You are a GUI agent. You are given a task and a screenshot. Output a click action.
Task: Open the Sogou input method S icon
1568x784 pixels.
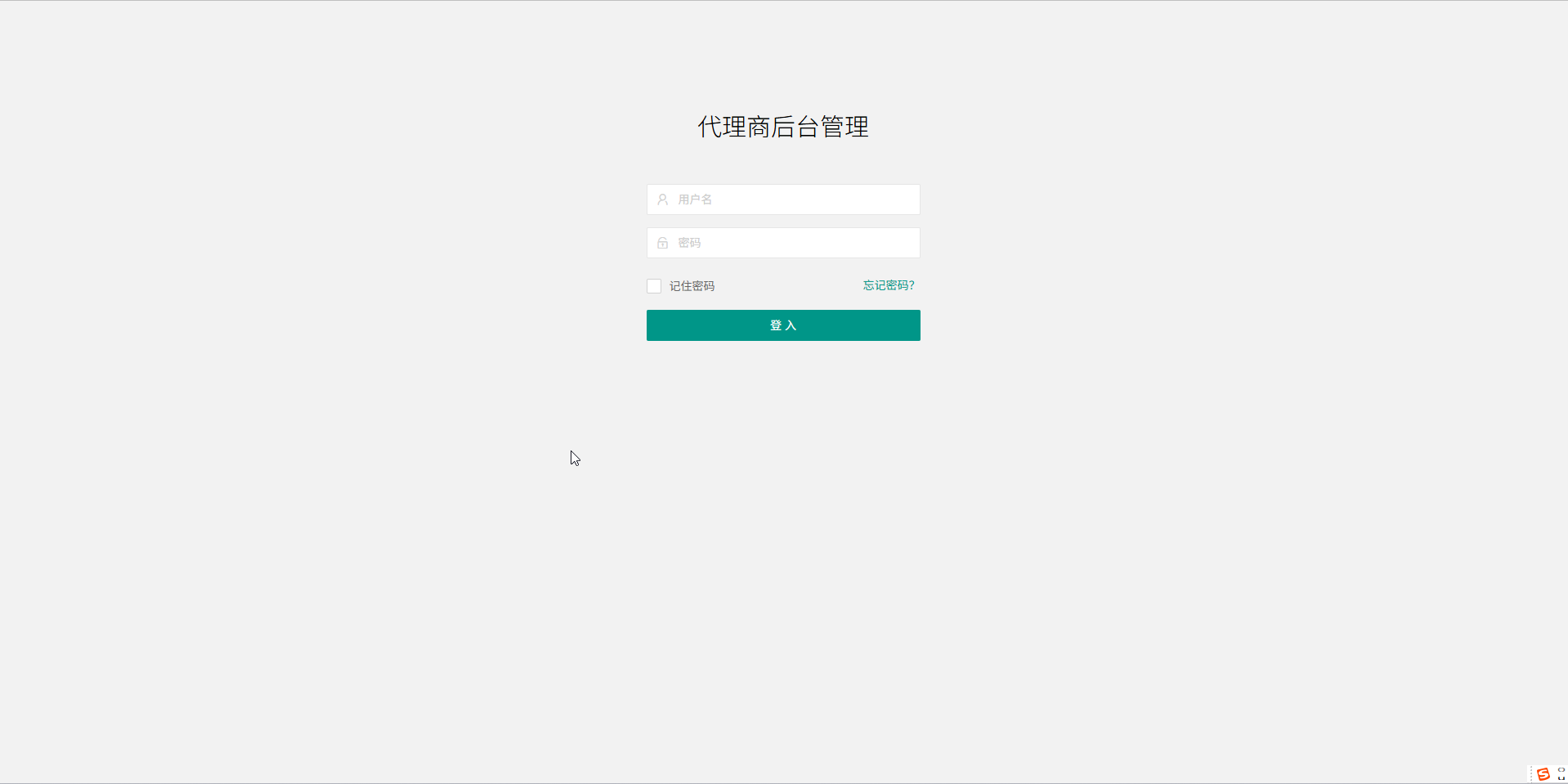(1543, 774)
